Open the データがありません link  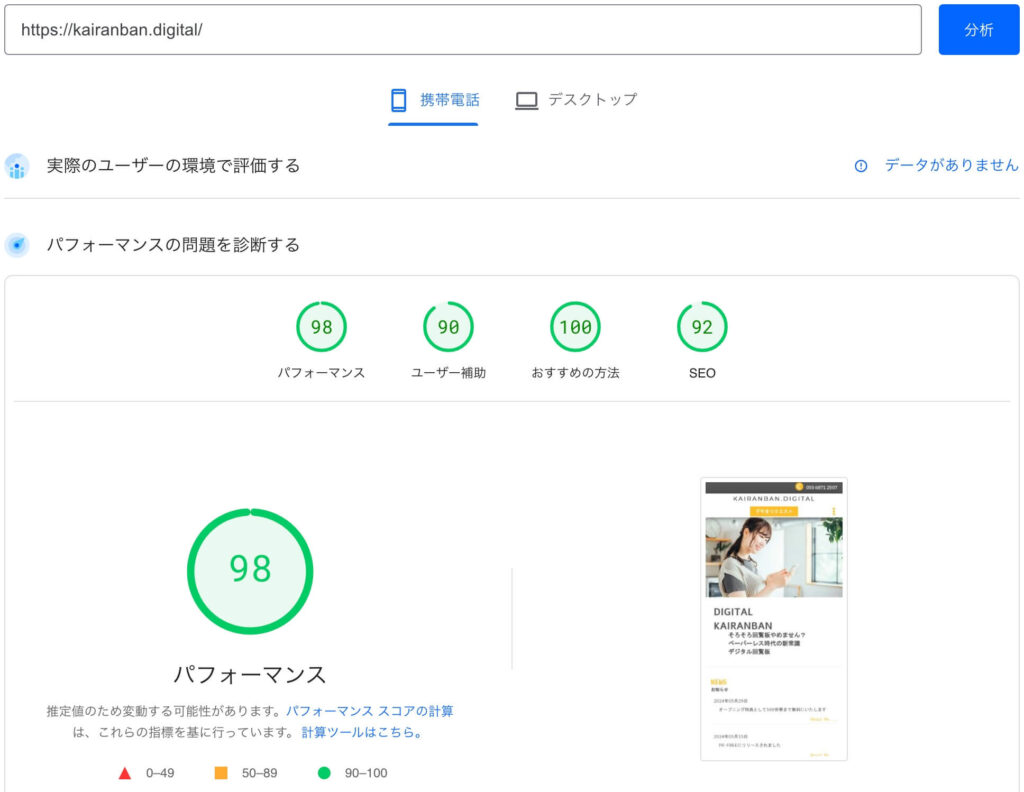(951, 166)
